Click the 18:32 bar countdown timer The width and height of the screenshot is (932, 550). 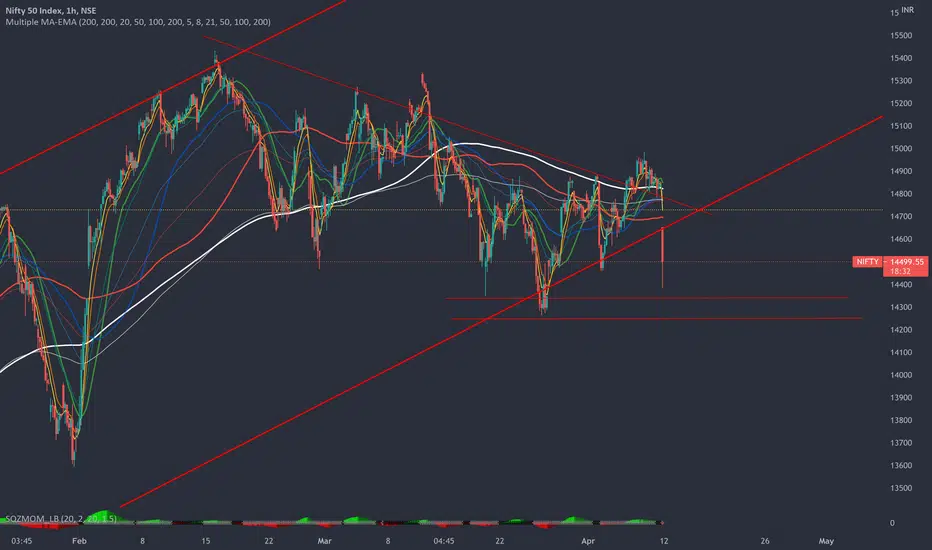[x=900, y=271]
